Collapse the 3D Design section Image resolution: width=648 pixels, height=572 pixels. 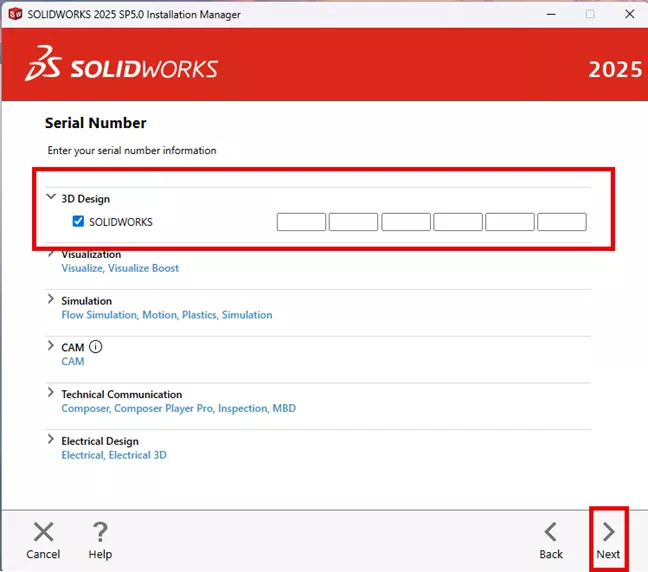[x=51, y=197]
